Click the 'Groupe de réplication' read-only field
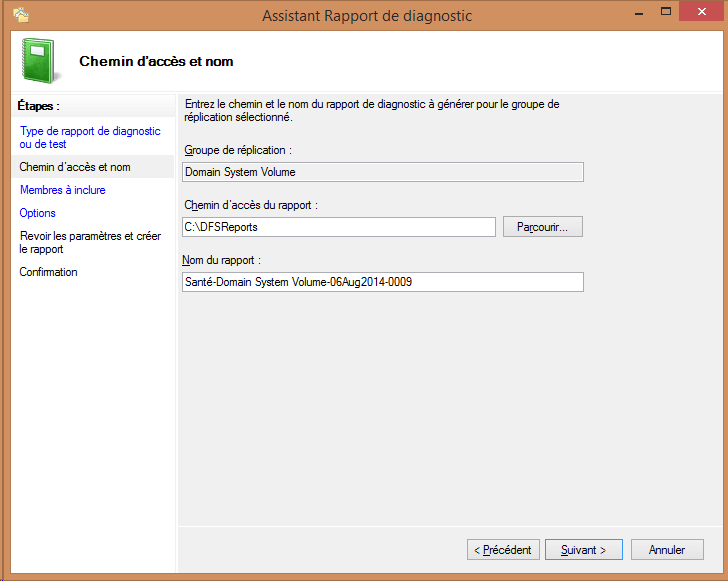Viewport: 728px width, 581px height. [x=382, y=171]
